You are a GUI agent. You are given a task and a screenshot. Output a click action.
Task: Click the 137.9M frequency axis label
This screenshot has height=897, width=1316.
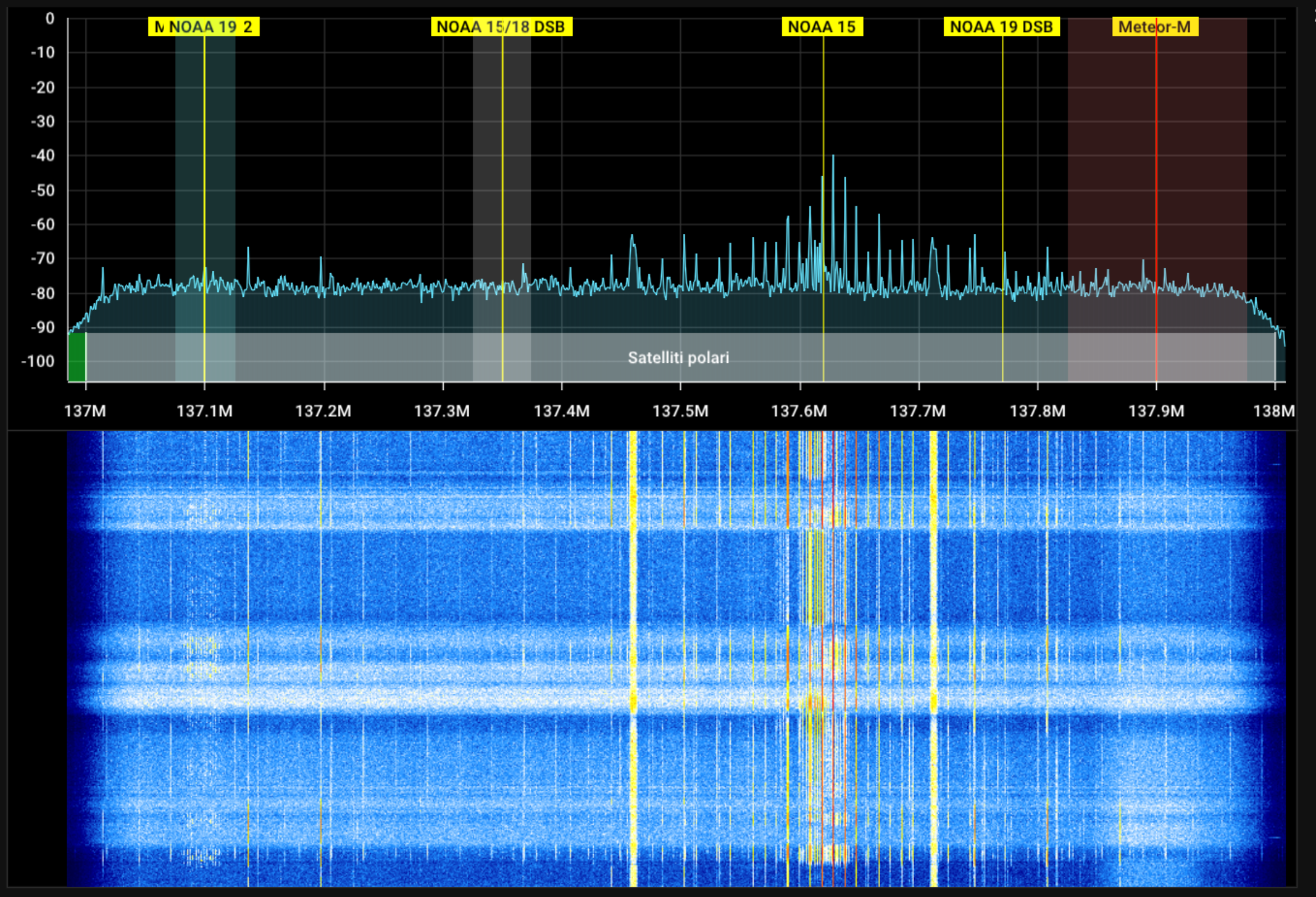(x=1156, y=411)
